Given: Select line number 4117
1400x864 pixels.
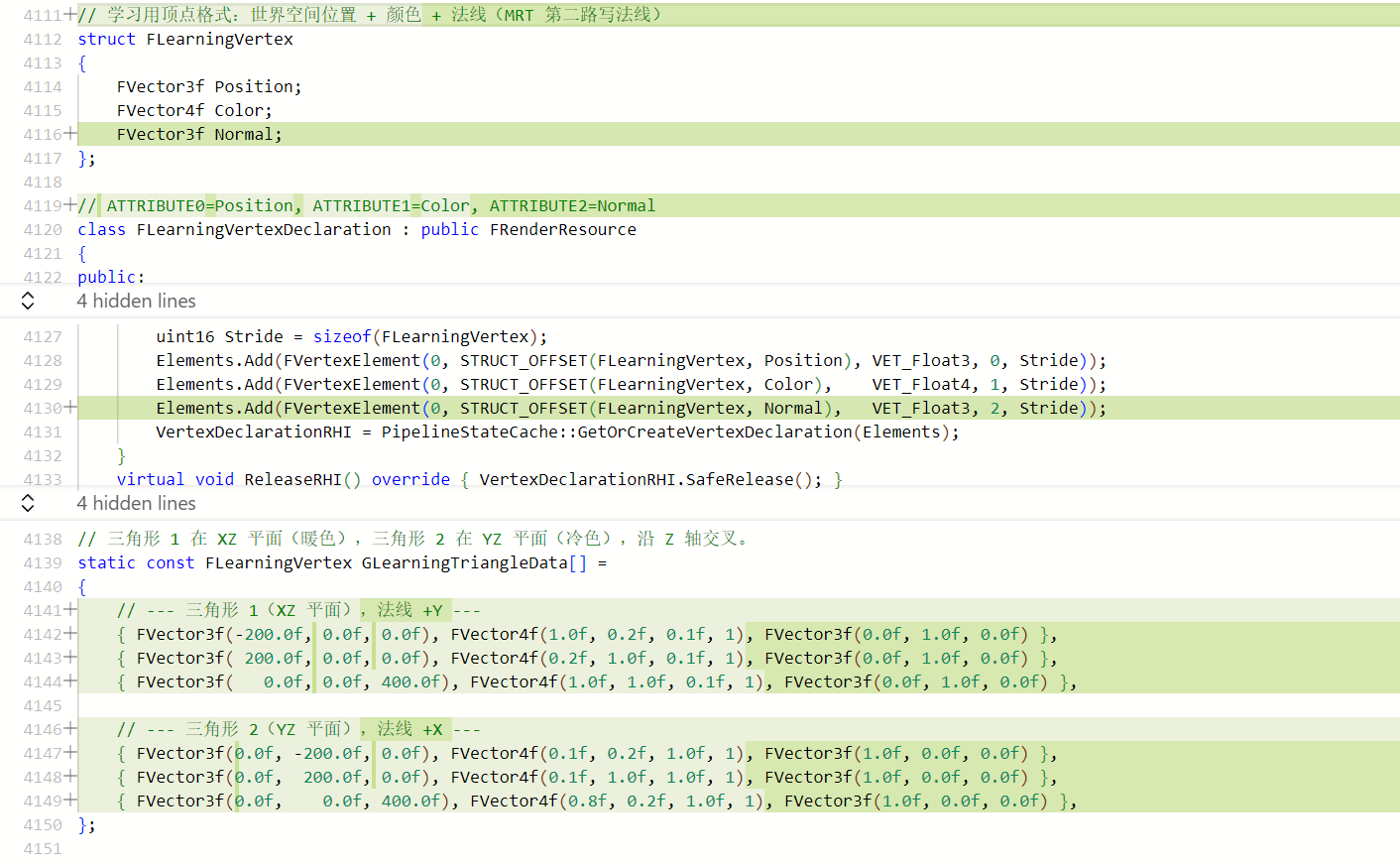Looking at the screenshot, I should coord(43,158).
